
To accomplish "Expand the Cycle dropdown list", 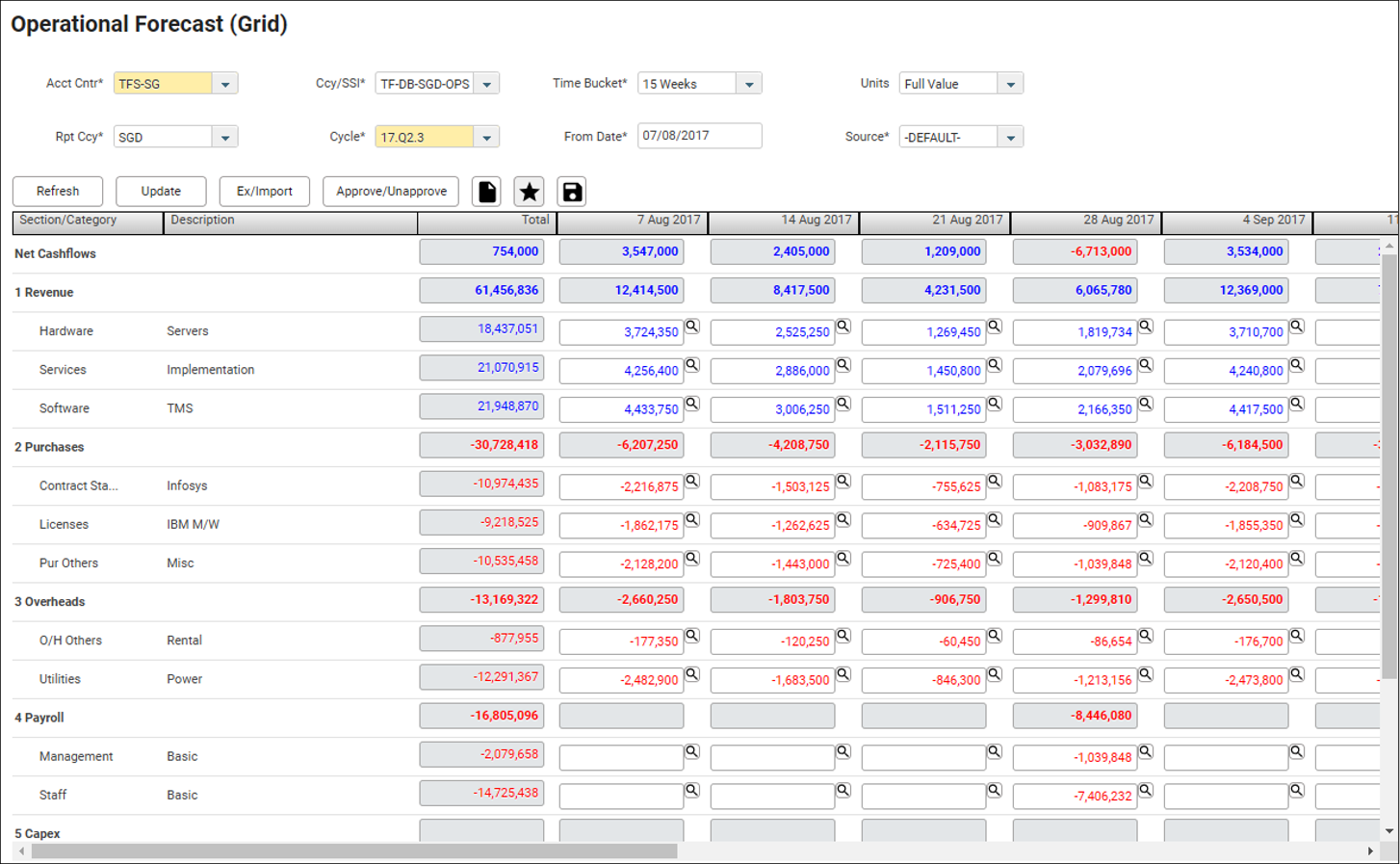I will [487, 138].
